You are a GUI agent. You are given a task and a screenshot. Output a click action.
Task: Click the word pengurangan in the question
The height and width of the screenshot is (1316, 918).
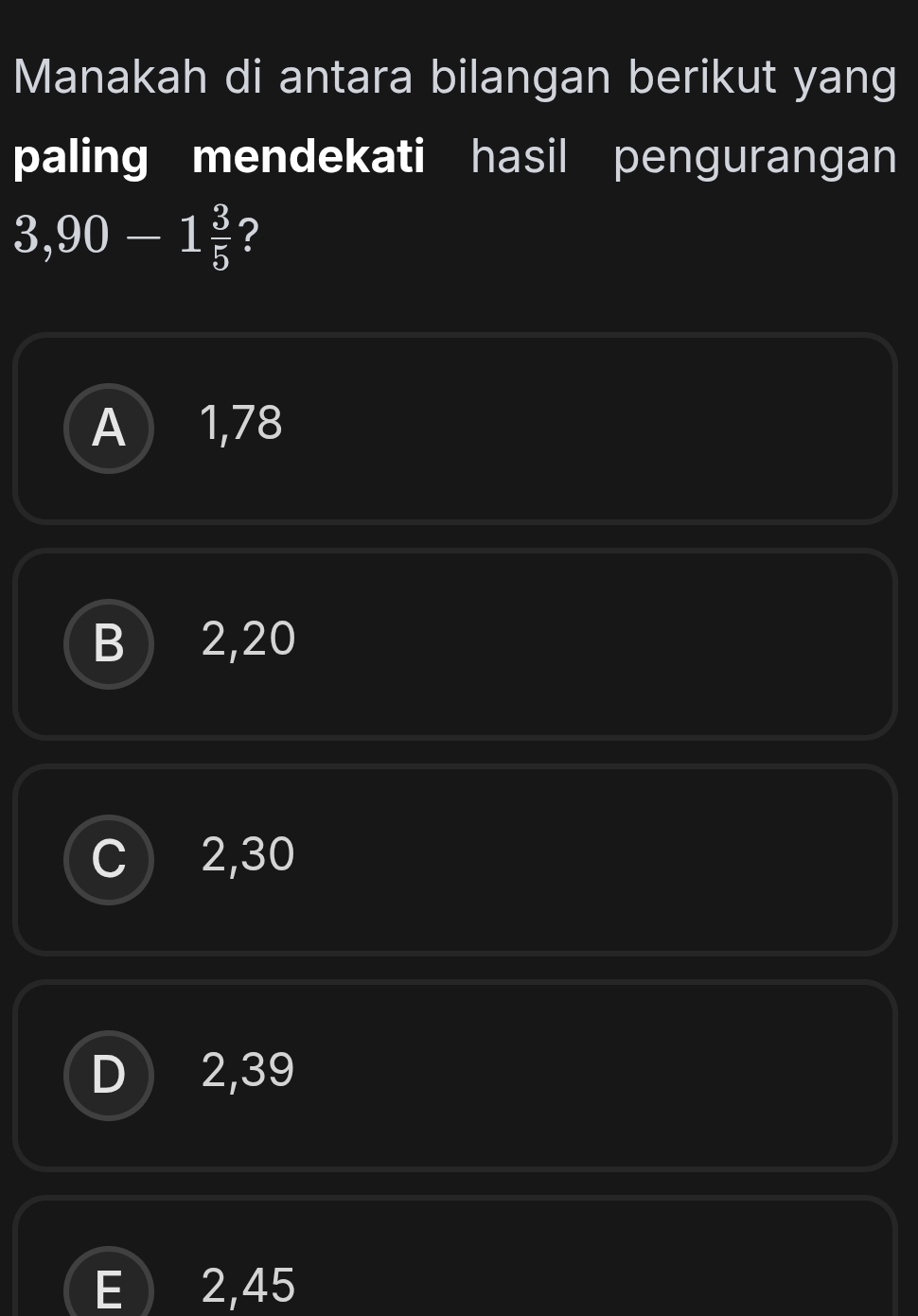point(755,159)
